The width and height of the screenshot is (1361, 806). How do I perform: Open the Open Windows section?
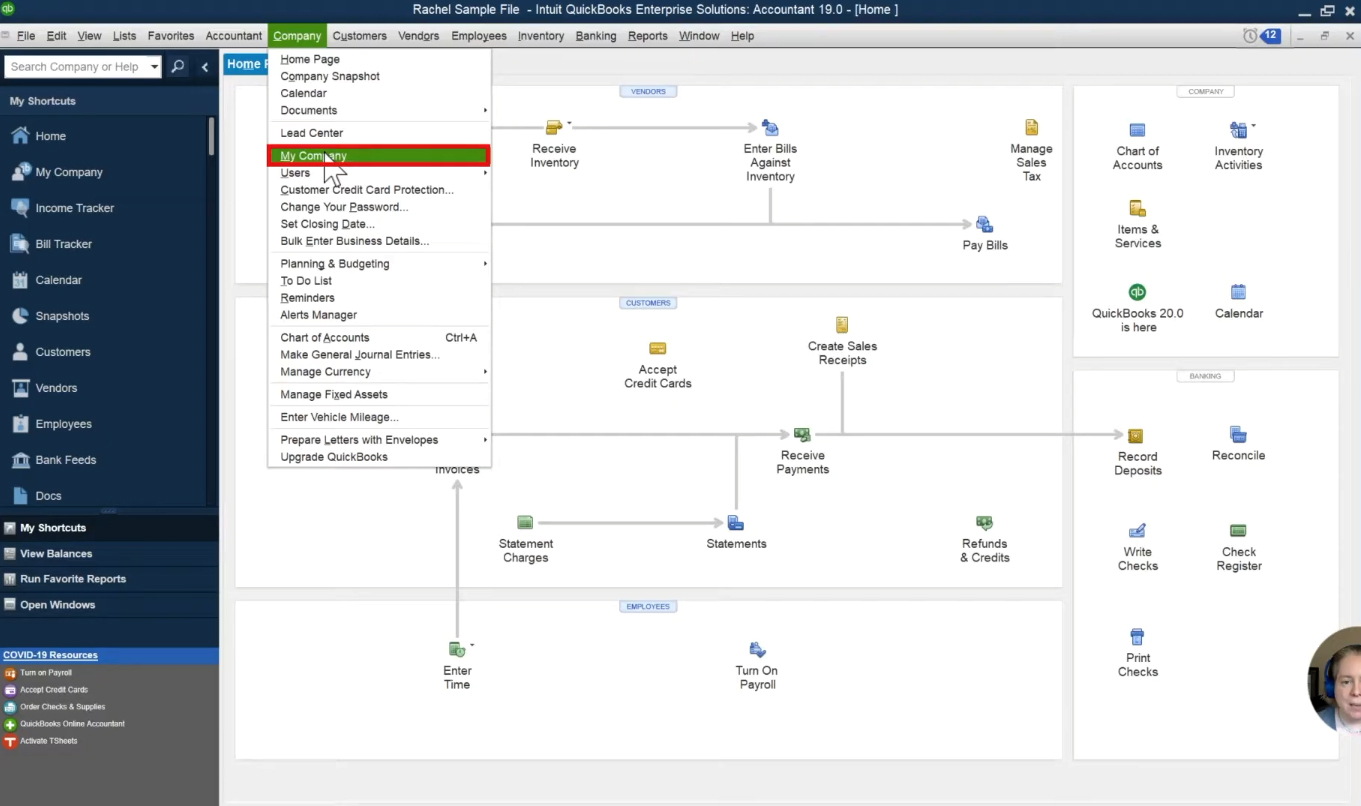[109, 605]
